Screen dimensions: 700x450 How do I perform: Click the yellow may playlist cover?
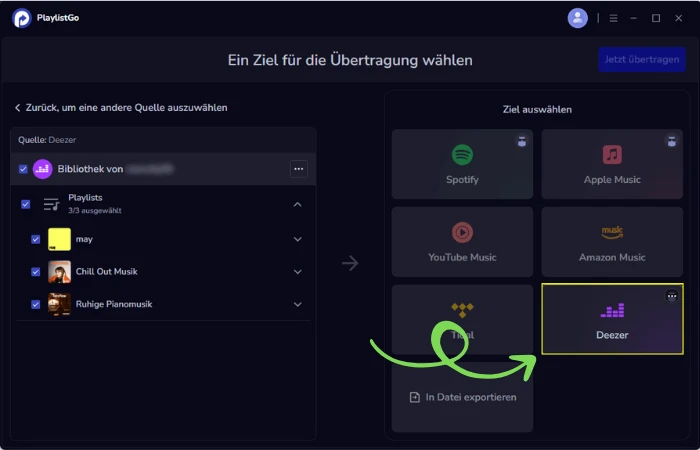59,239
